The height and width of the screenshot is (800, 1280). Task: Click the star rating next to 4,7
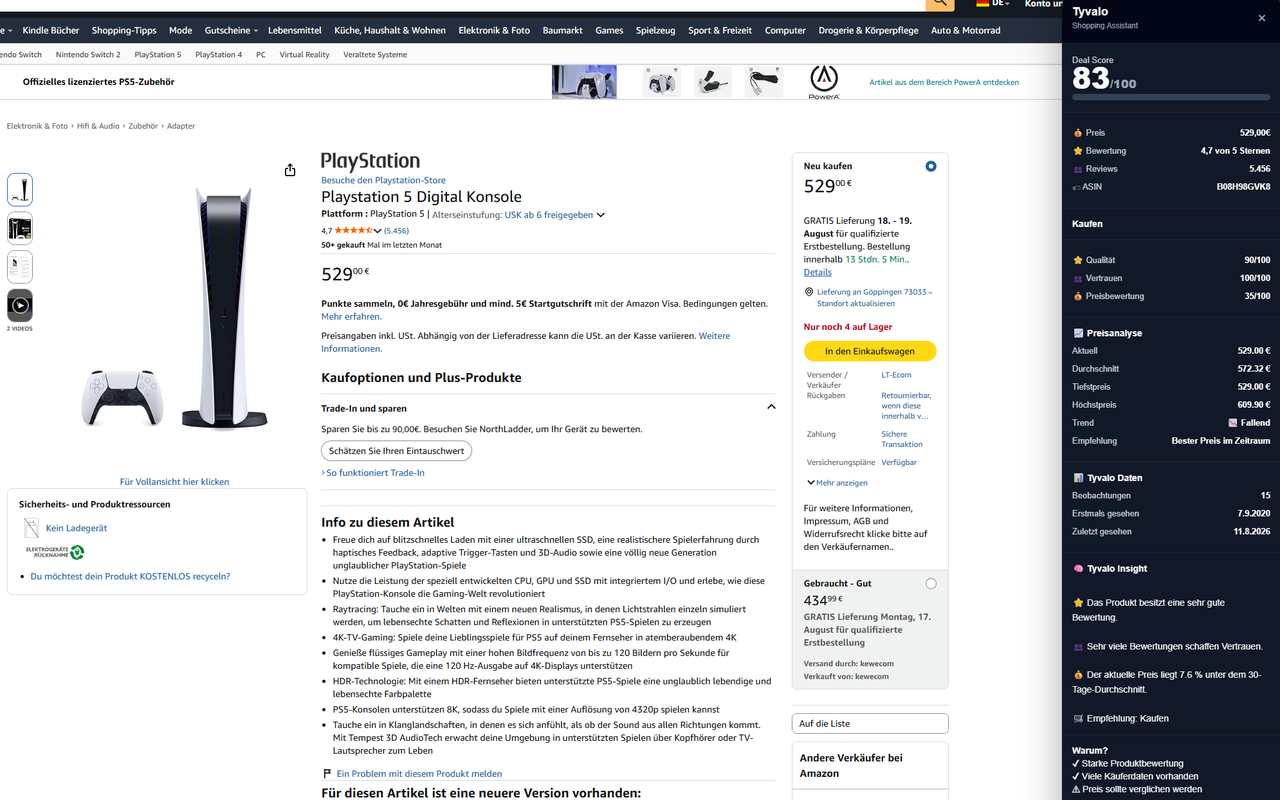point(354,231)
